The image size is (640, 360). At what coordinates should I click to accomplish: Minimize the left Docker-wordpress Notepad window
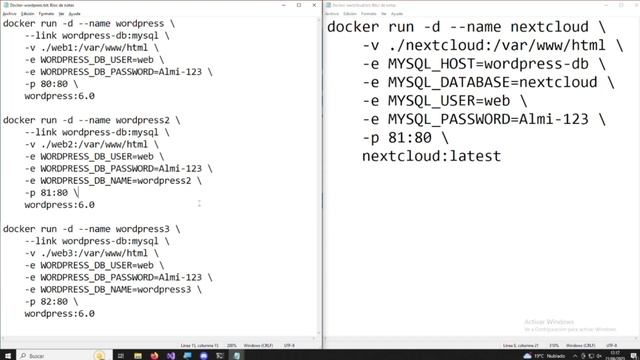[284, 5]
